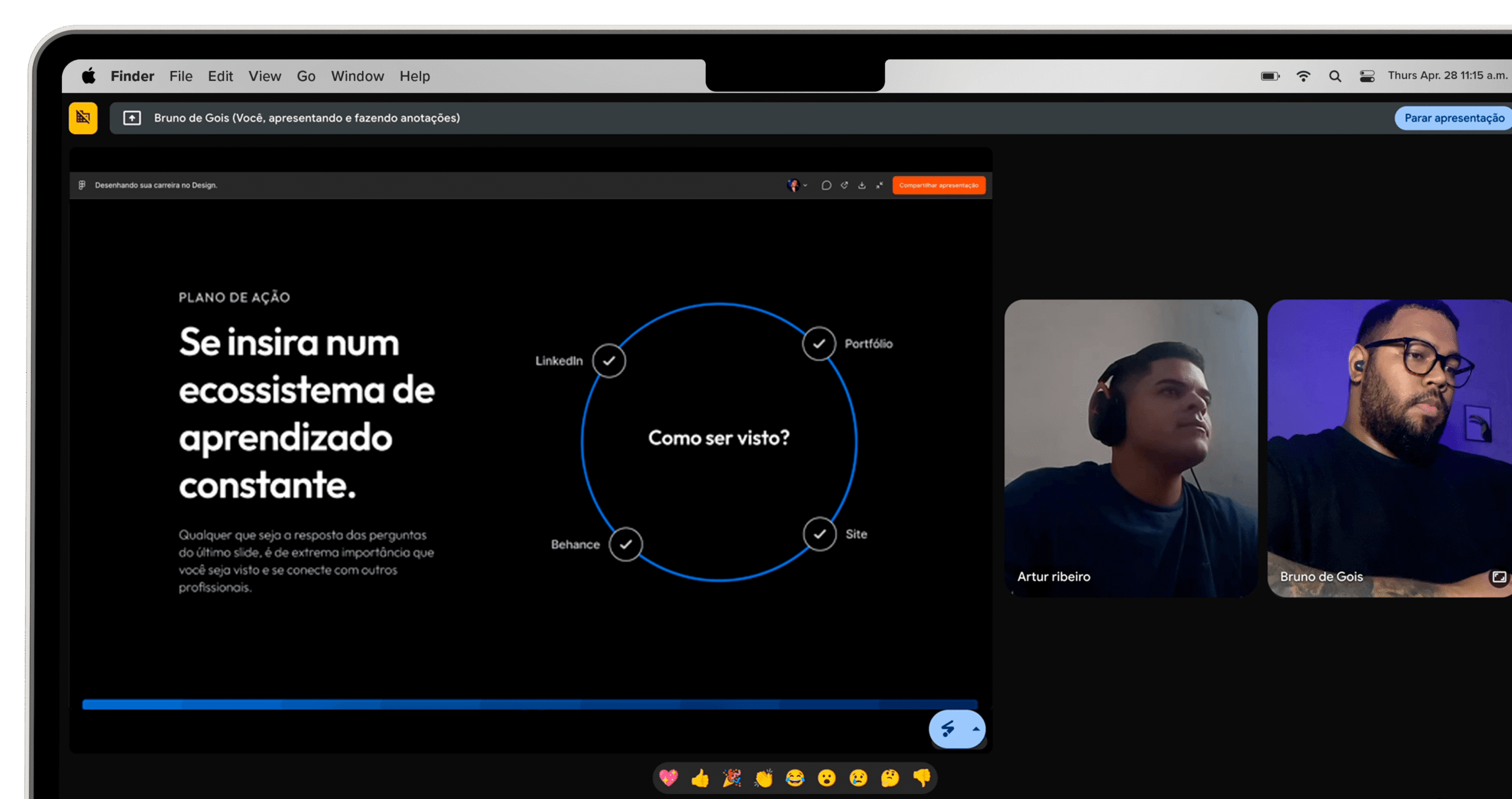This screenshot has width=1512, height=799.
Task: Toggle the Behance checkmark on the slide
Action: 625,544
